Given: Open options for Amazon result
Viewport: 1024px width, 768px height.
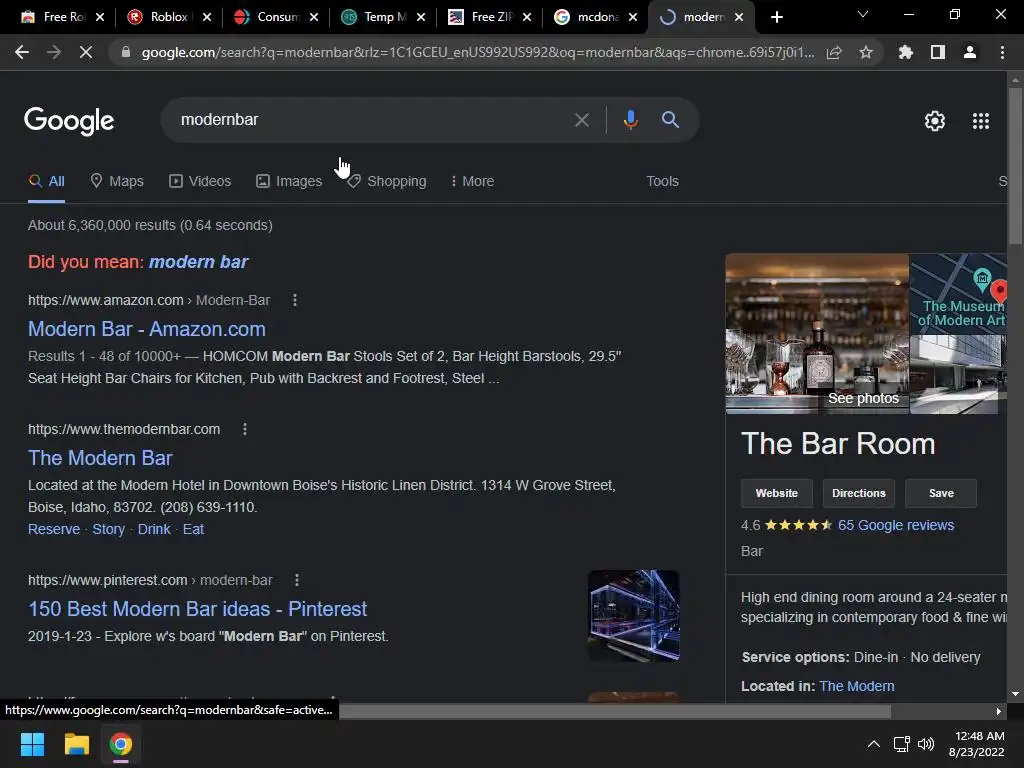Looking at the screenshot, I should click(x=295, y=300).
